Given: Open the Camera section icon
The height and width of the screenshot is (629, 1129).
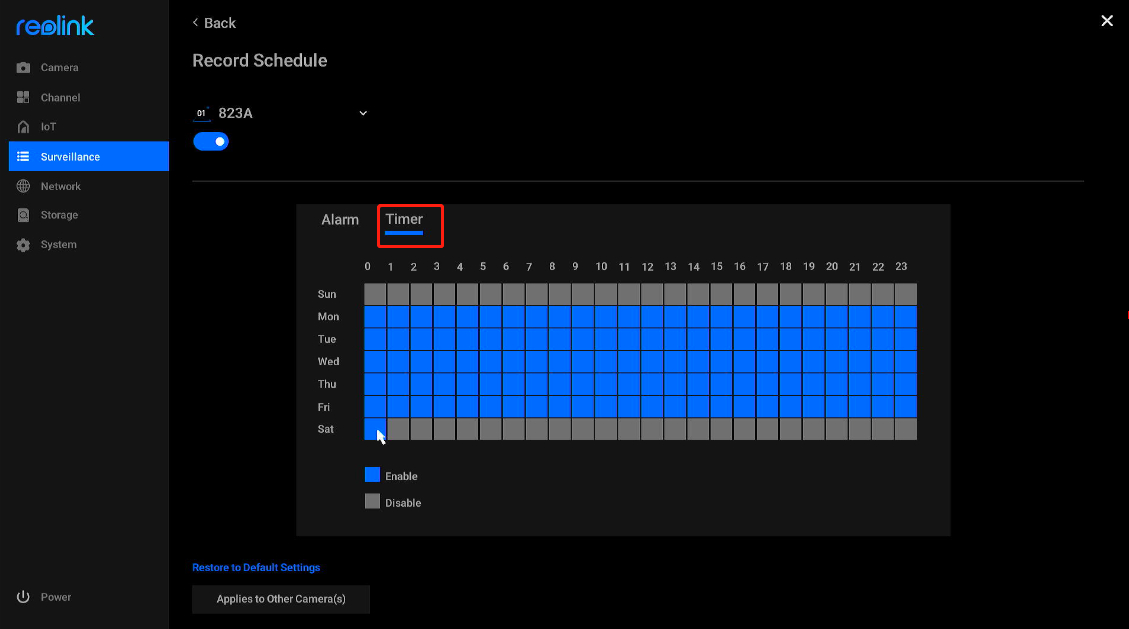Looking at the screenshot, I should click(23, 68).
